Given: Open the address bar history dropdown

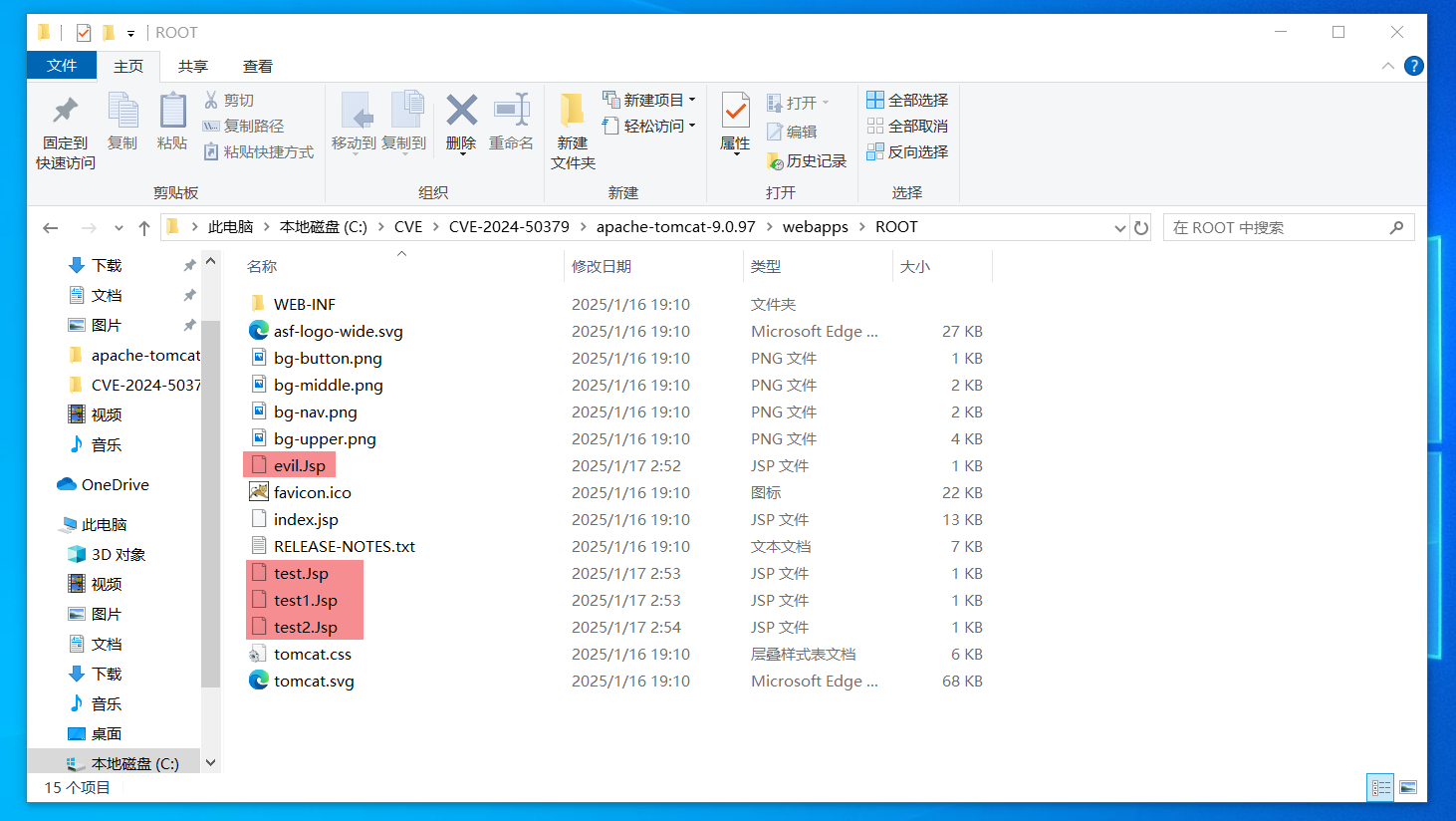Looking at the screenshot, I should click(x=1119, y=228).
